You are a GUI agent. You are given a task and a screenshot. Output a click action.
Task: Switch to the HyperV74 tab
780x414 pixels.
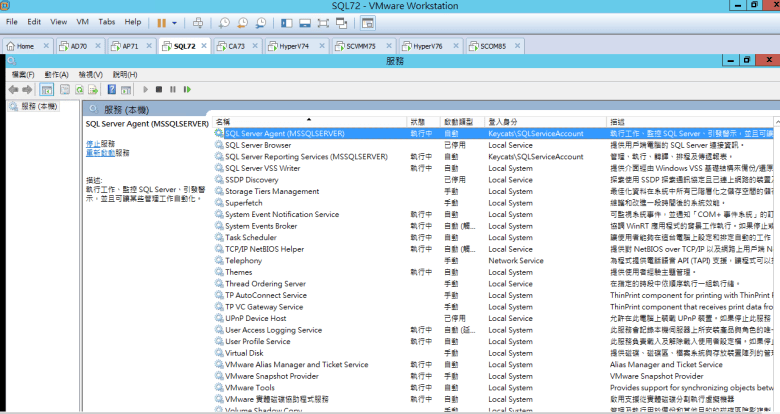click(292, 46)
